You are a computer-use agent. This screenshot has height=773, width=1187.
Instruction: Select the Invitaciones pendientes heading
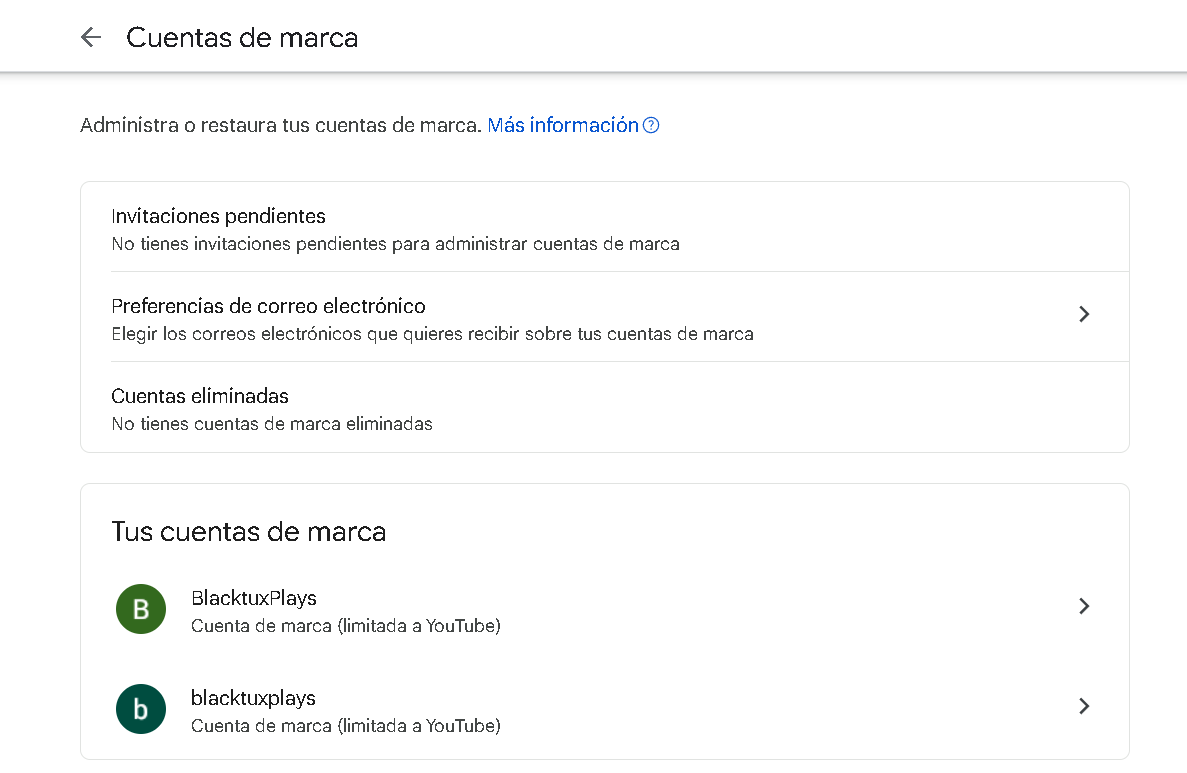[x=218, y=217]
